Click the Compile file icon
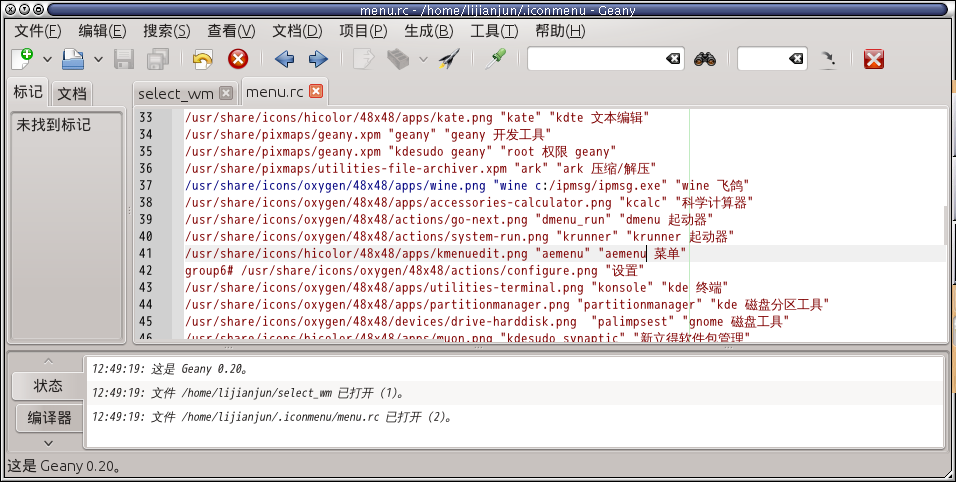The height and width of the screenshot is (482, 956). [x=363, y=59]
